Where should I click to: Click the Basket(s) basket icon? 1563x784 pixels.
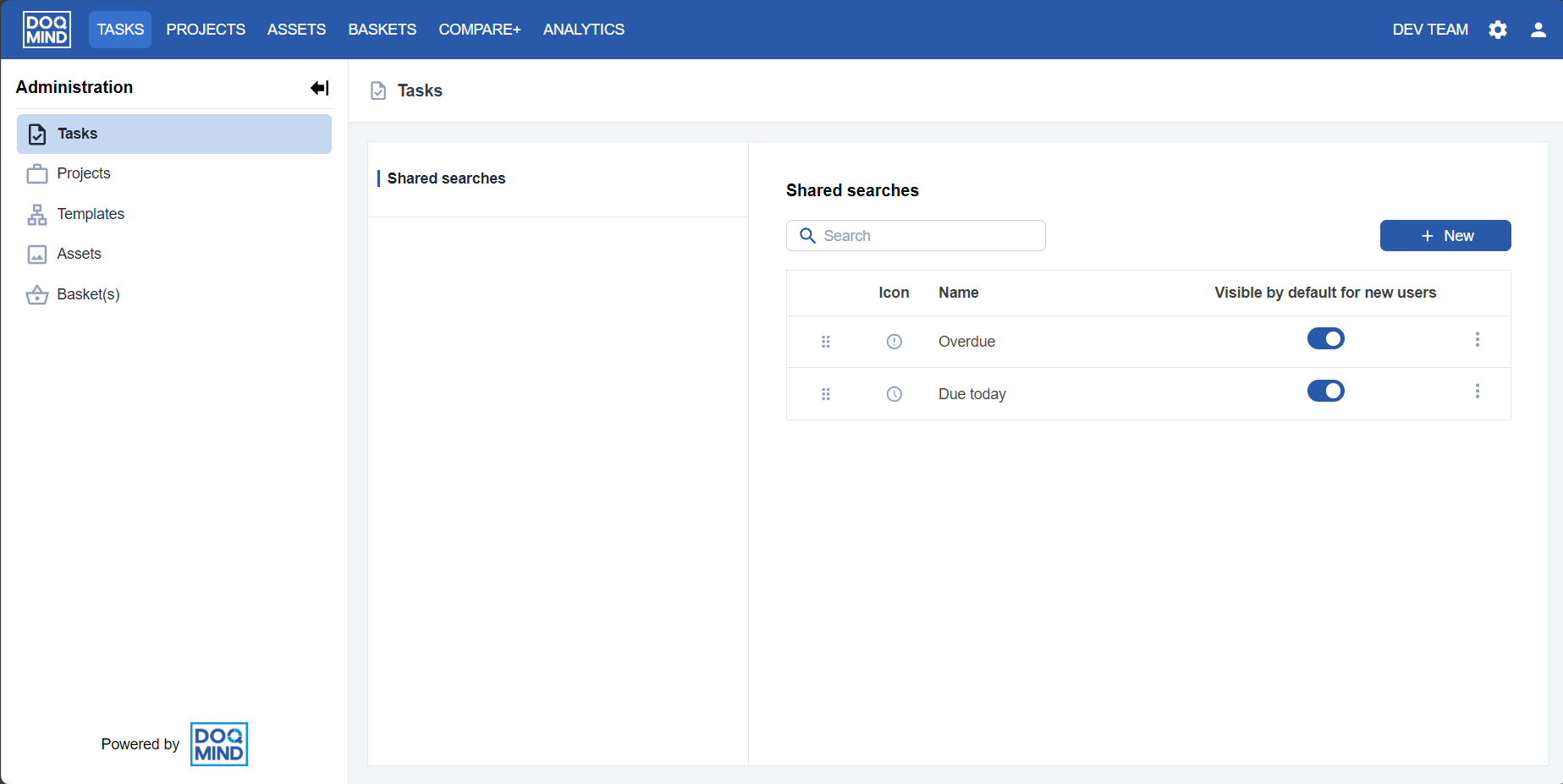(x=37, y=294)
